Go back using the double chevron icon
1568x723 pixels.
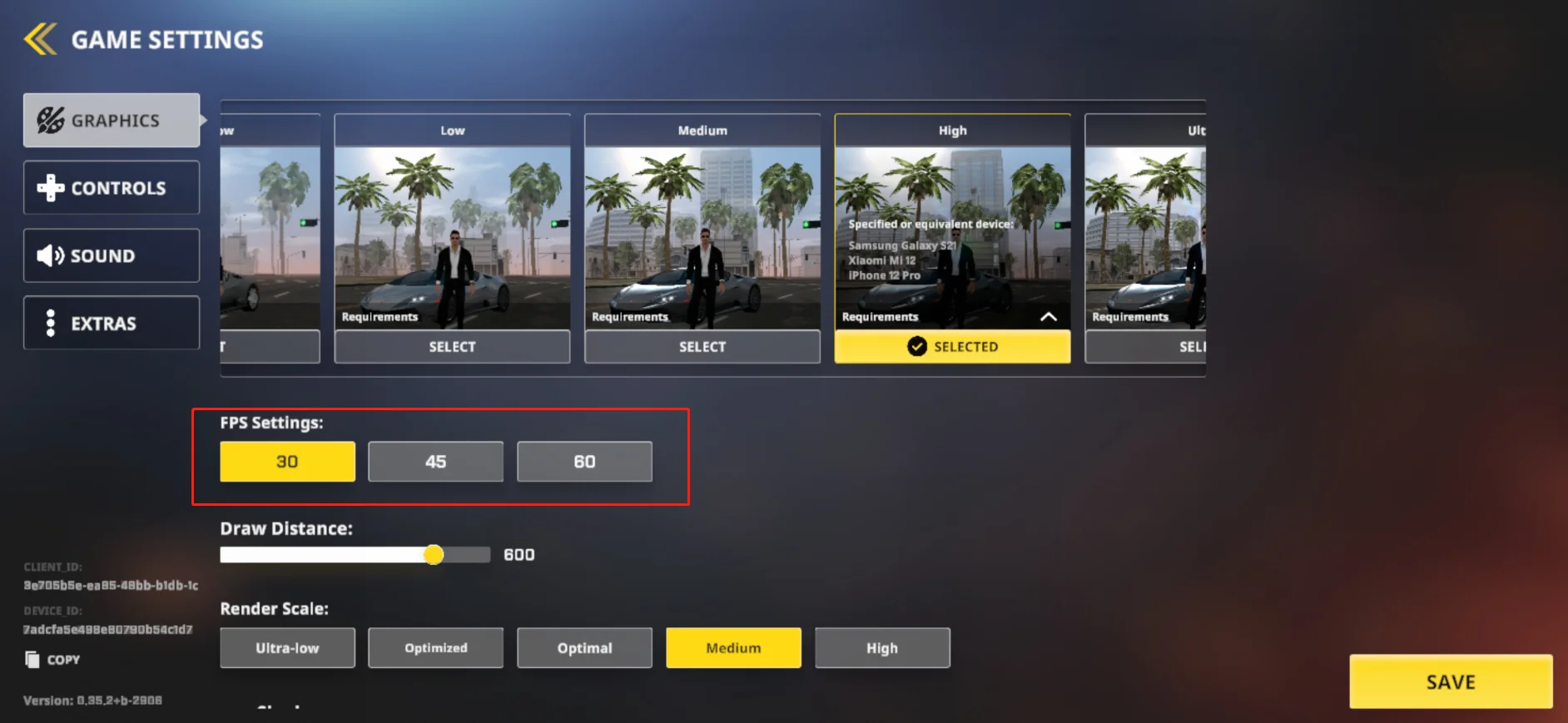[40, 39]
